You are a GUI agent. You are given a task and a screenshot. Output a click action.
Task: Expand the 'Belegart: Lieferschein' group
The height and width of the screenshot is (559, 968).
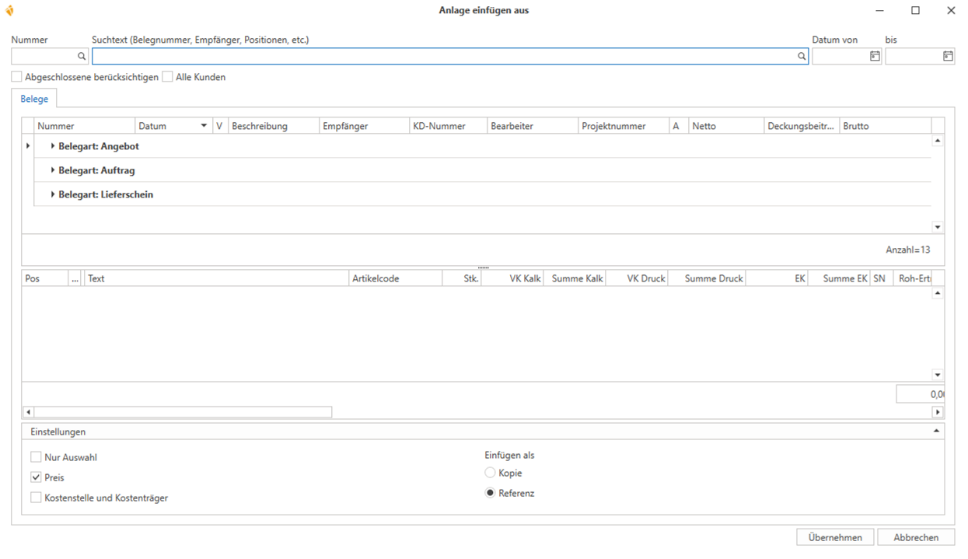coord(52,194)
